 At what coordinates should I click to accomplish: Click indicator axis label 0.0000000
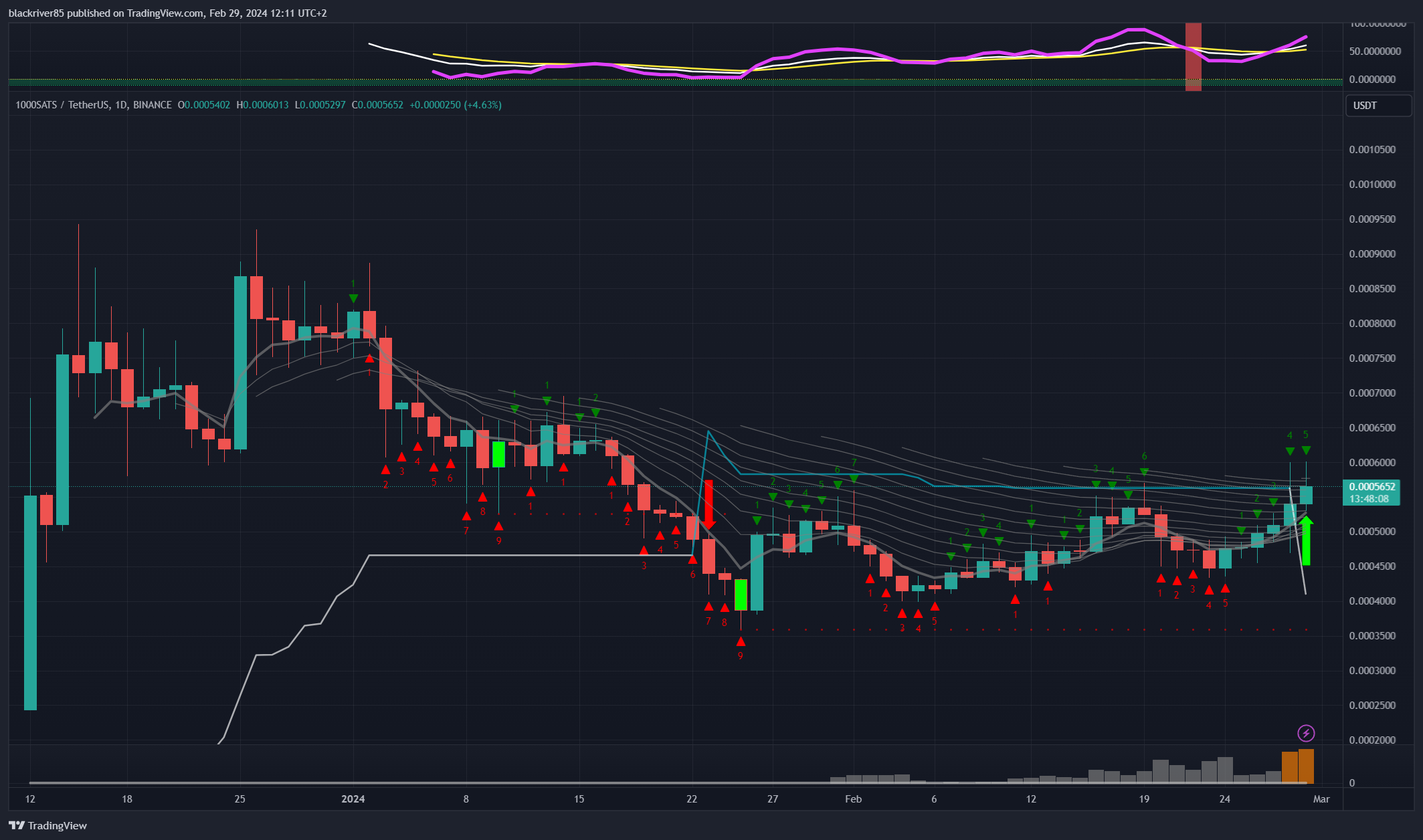[x=1373, y=80]
